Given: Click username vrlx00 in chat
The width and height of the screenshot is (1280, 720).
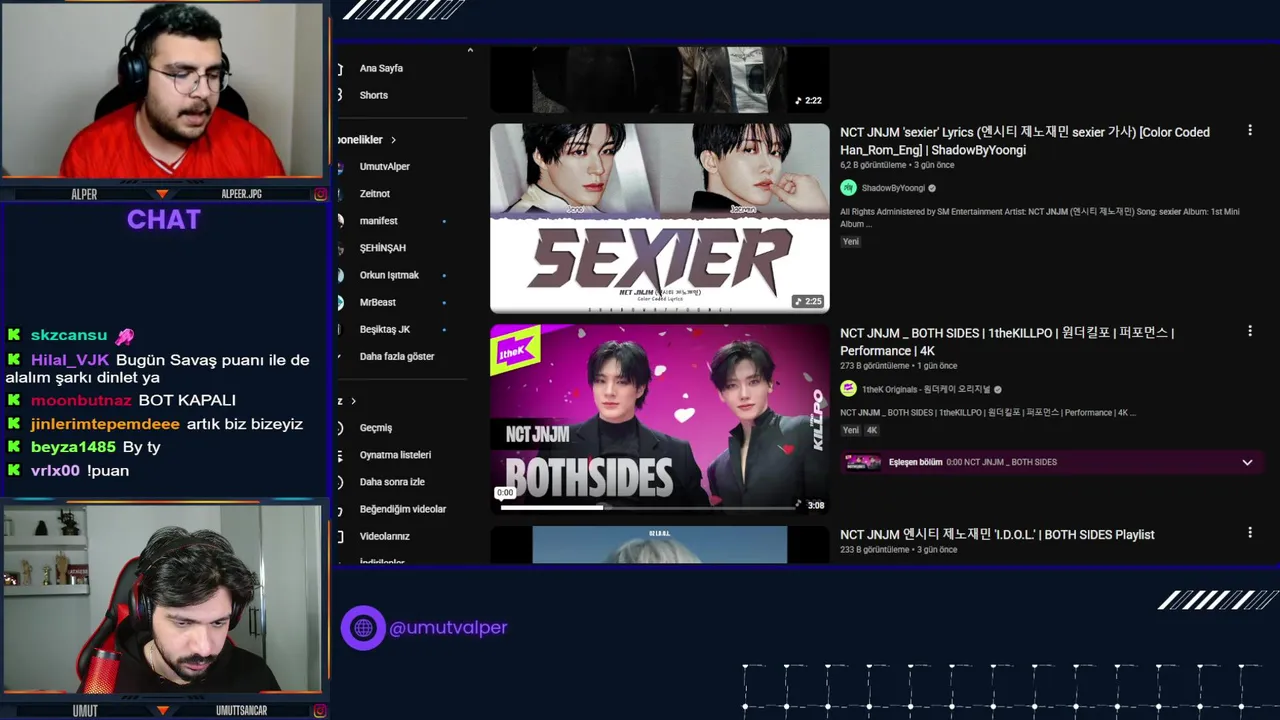Looking at the screenshot, I should pos(55,470).
